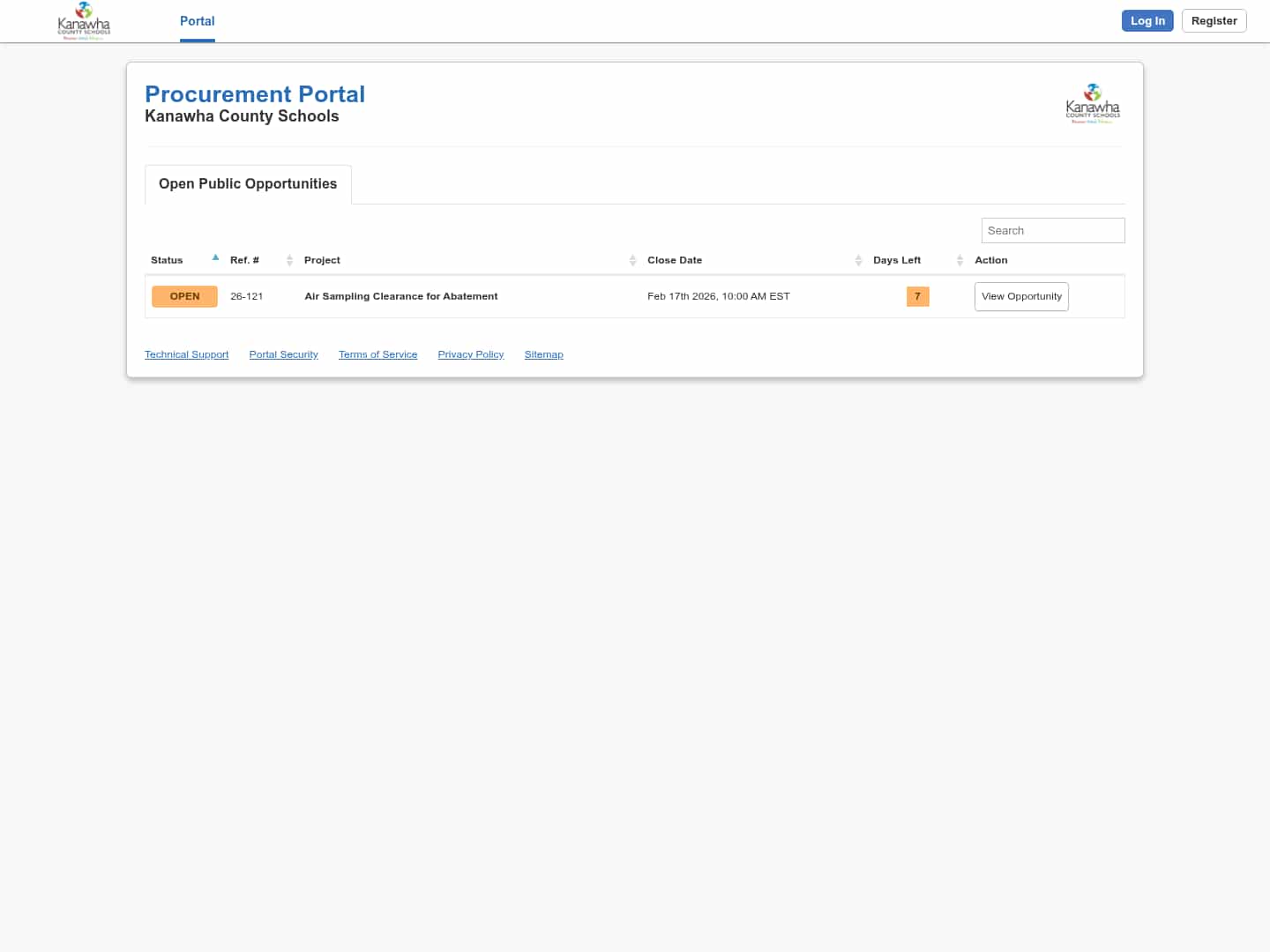Select the Open Public Opportunities tab
1270x952 pixels.
coord(247,183)
